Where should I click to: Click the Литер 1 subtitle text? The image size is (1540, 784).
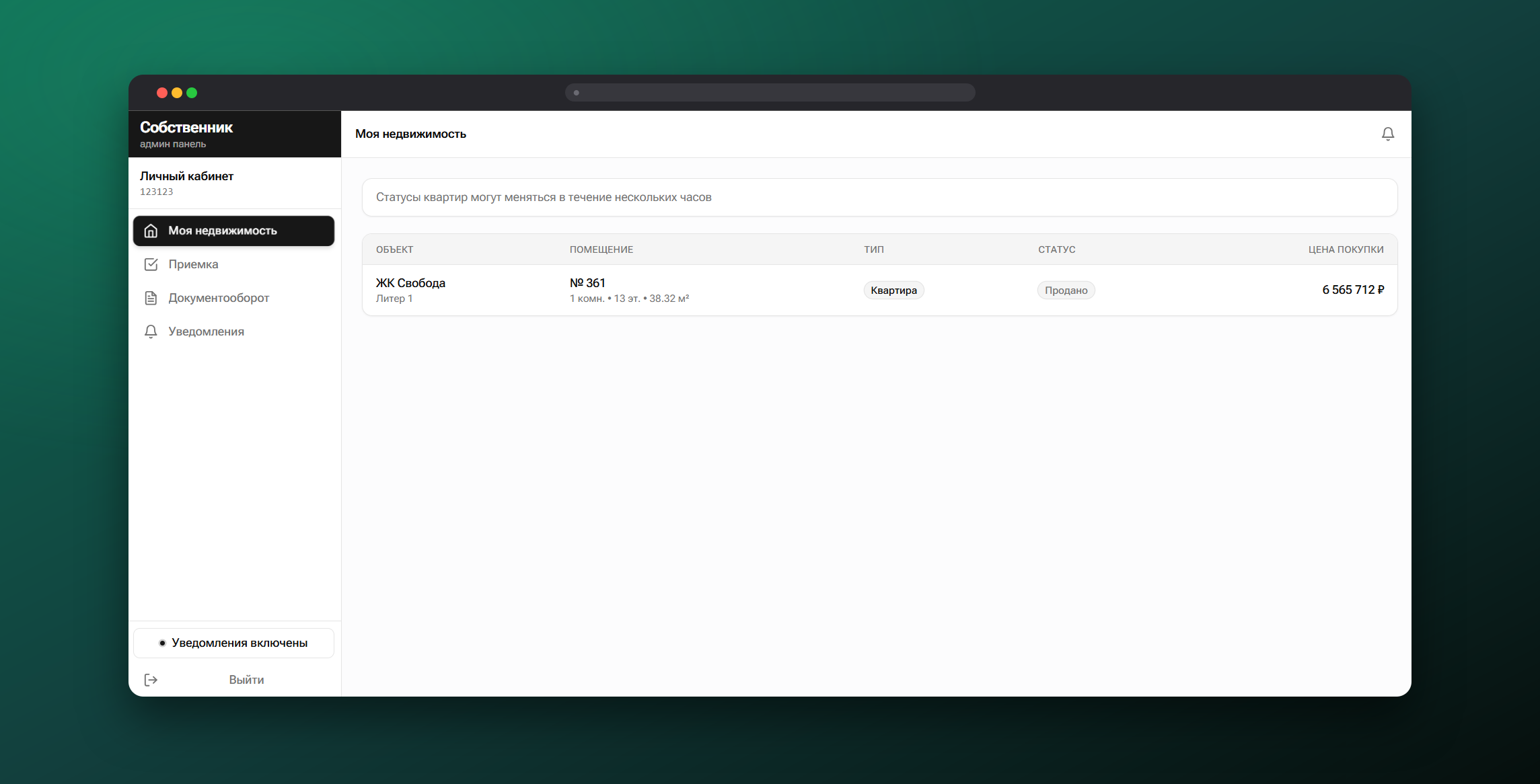pyautogui.click(x=394, y=299)
